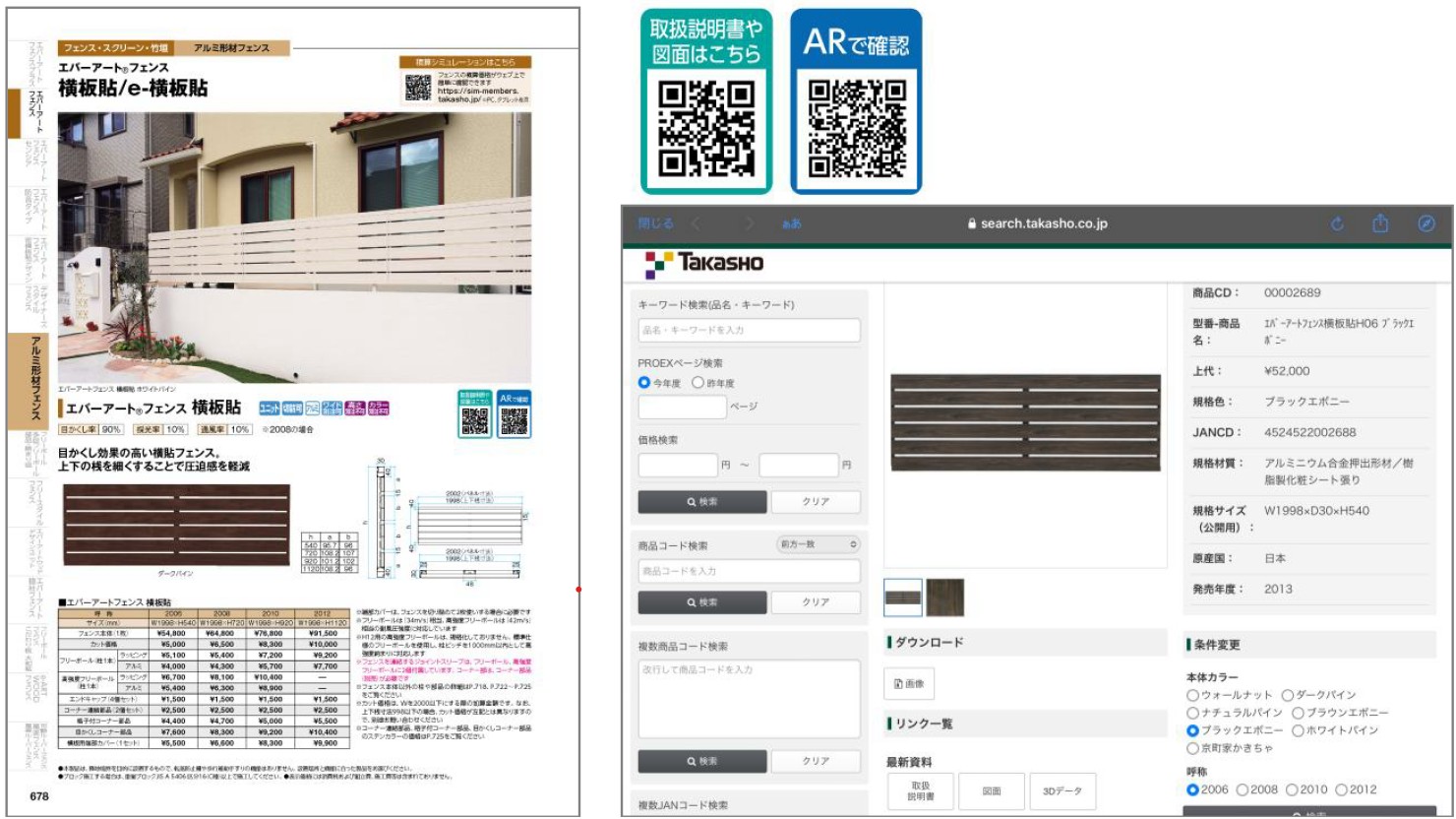This screenshot has width=1456, height=819.
Task: Go back with the left chevron
Action: 696,223
